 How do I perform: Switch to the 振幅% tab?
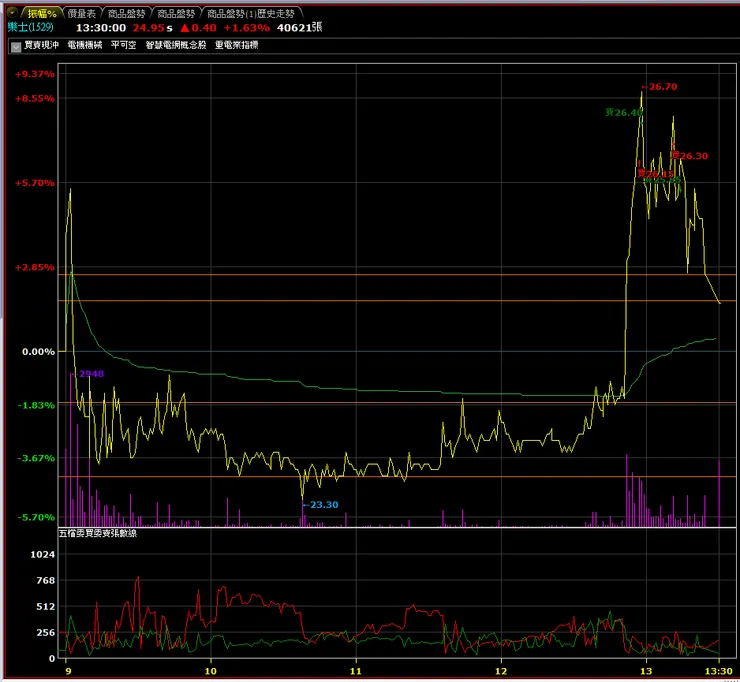[x=42, y=14]
